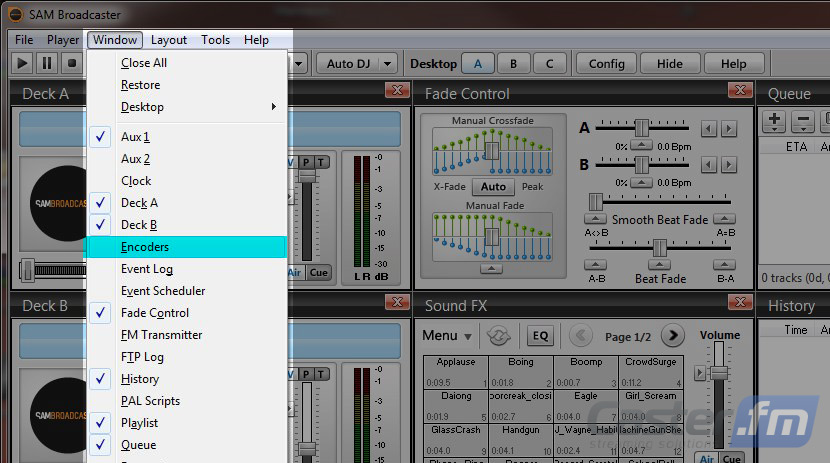Nudge channel A tempo right arrow
This screenshot has height=463, width=830.
click(729, 129)
